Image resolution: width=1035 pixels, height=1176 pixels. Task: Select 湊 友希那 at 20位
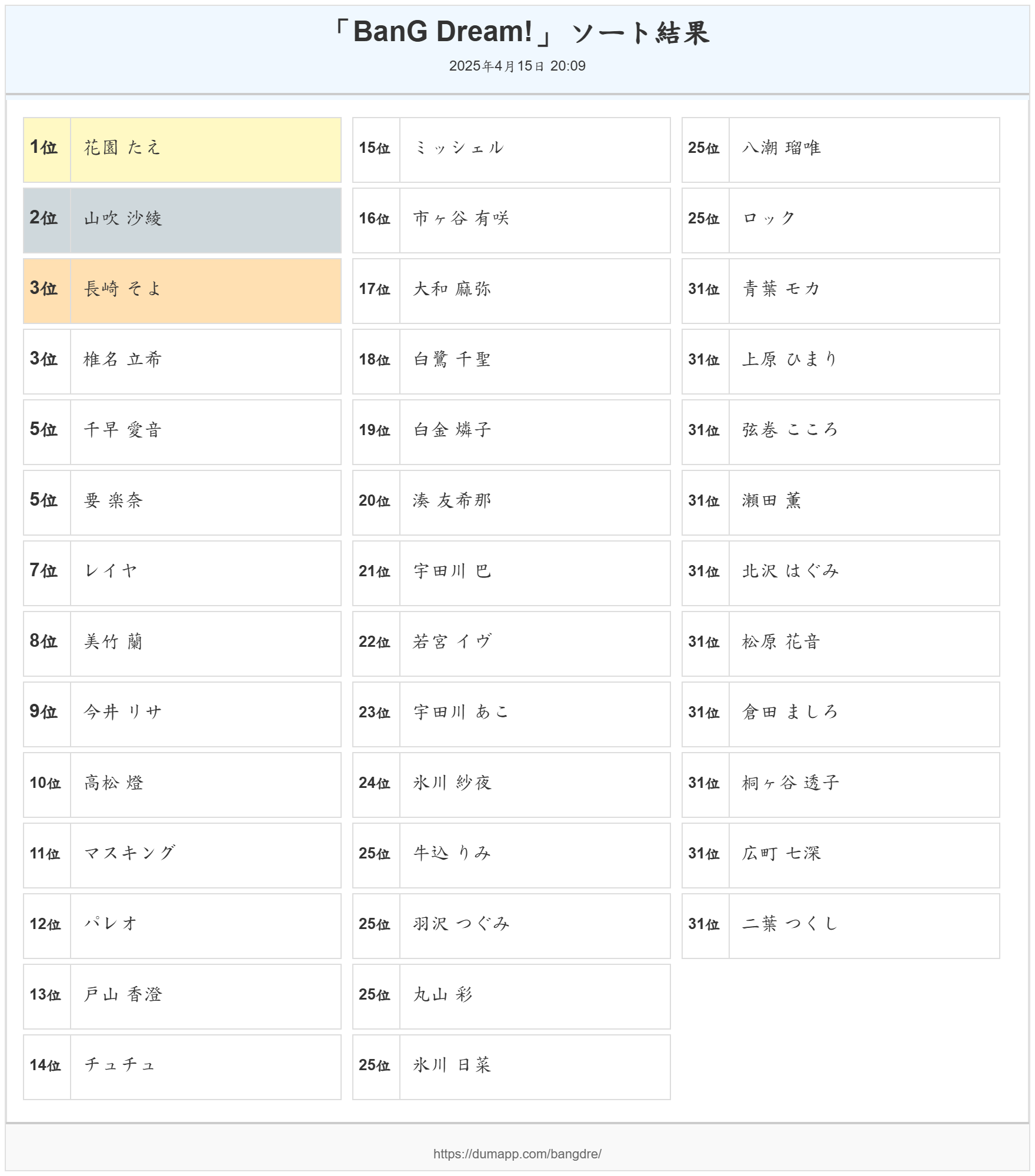452,500
